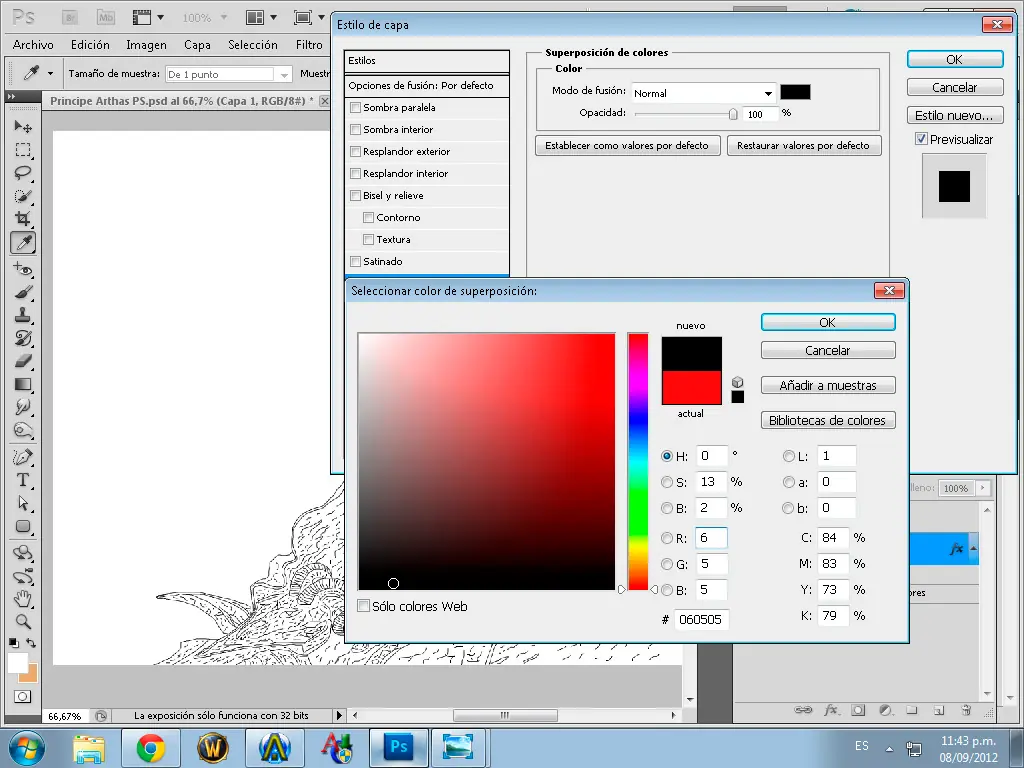Viewport: 1024px width, 768px height.
Task: Select the S saturation radio button
Action: click(667, 482)
